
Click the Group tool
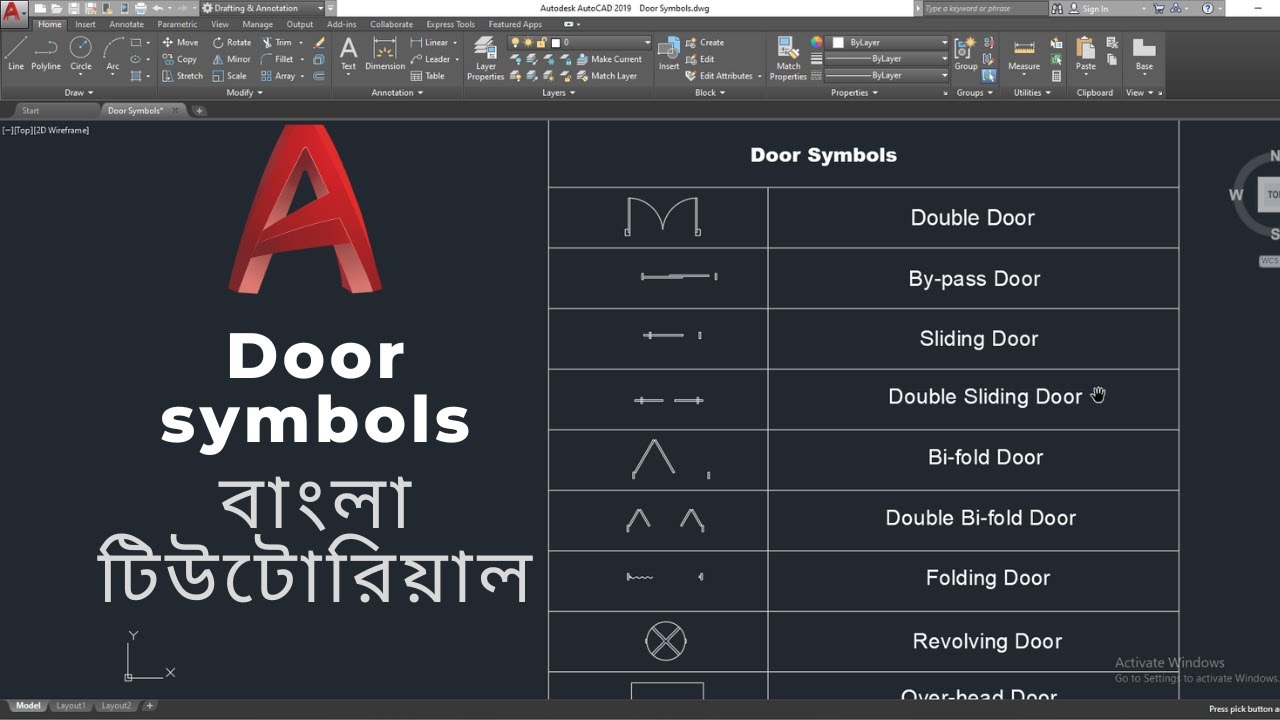pos(965,54)
